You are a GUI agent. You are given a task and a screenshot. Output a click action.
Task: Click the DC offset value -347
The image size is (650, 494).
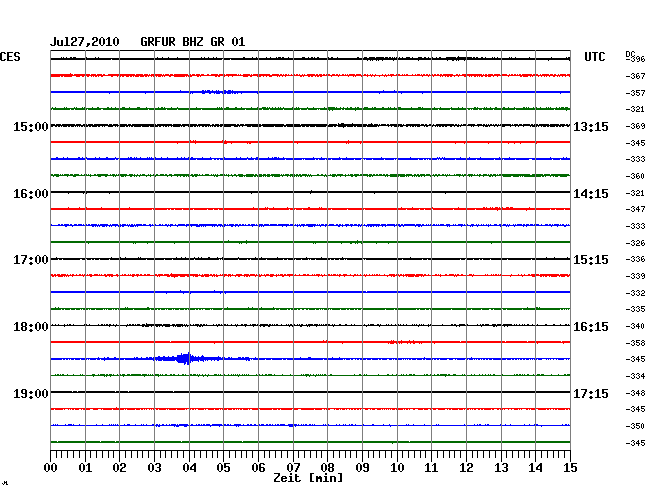click(635, 209)
